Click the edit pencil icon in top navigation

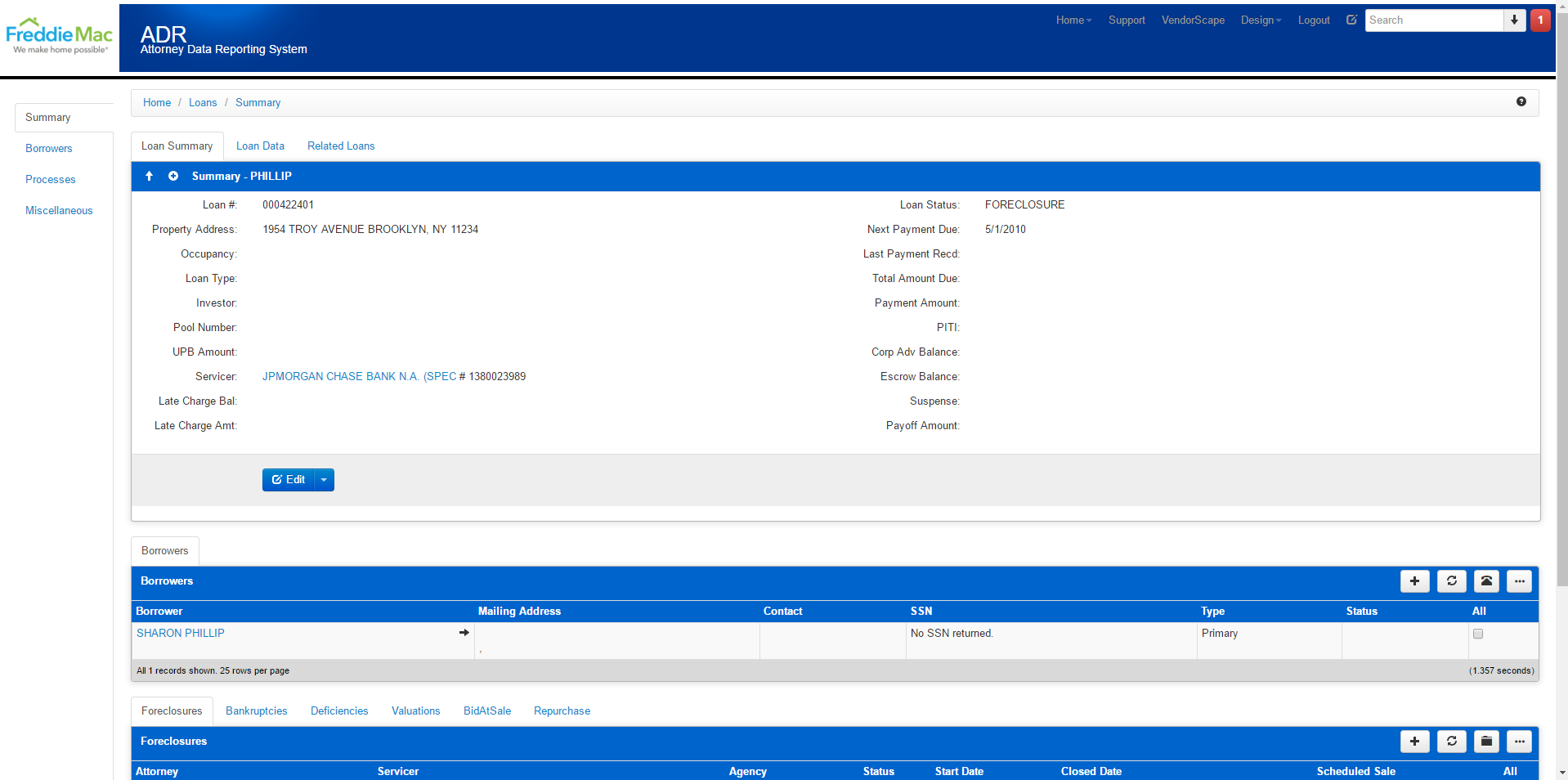pyautogui.click(x=1351, y=20)
